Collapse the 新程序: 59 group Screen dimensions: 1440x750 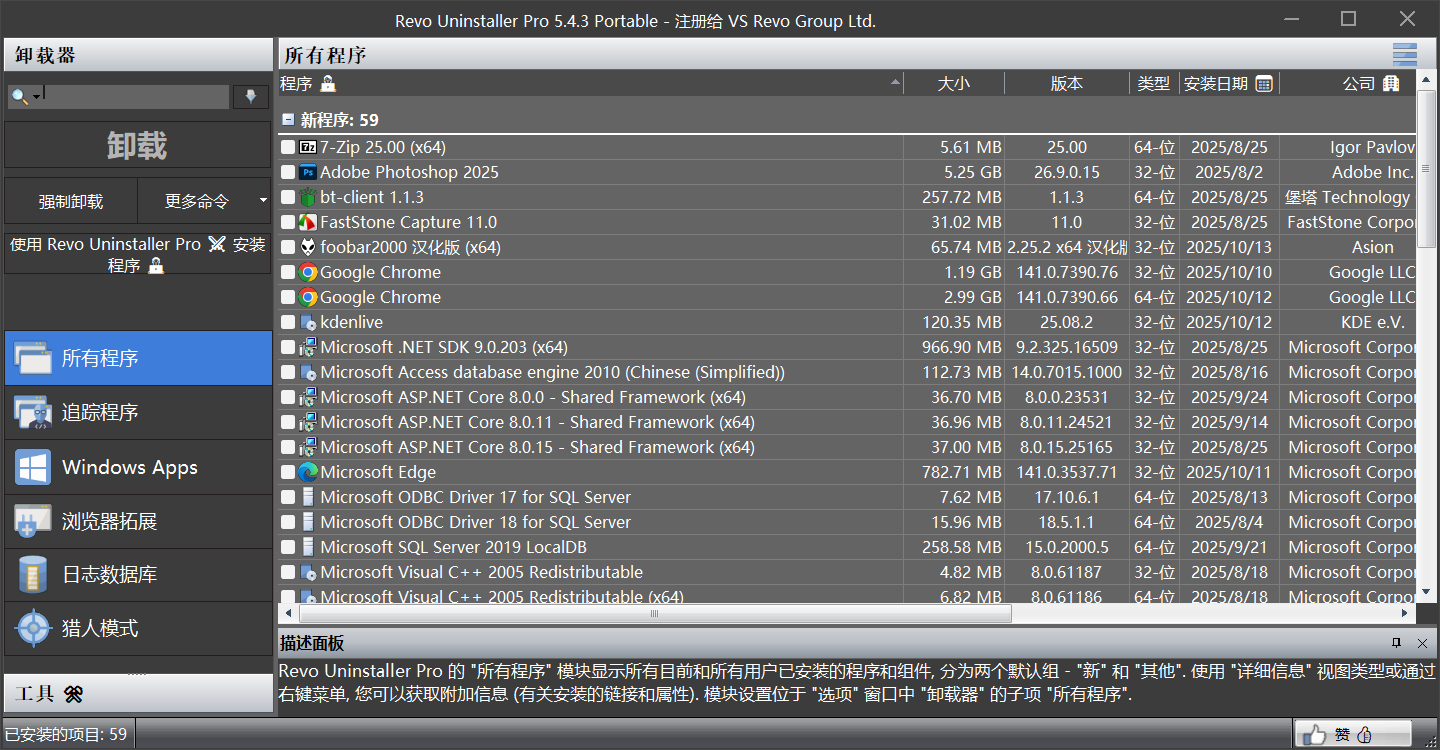click(x=288, y=120)
